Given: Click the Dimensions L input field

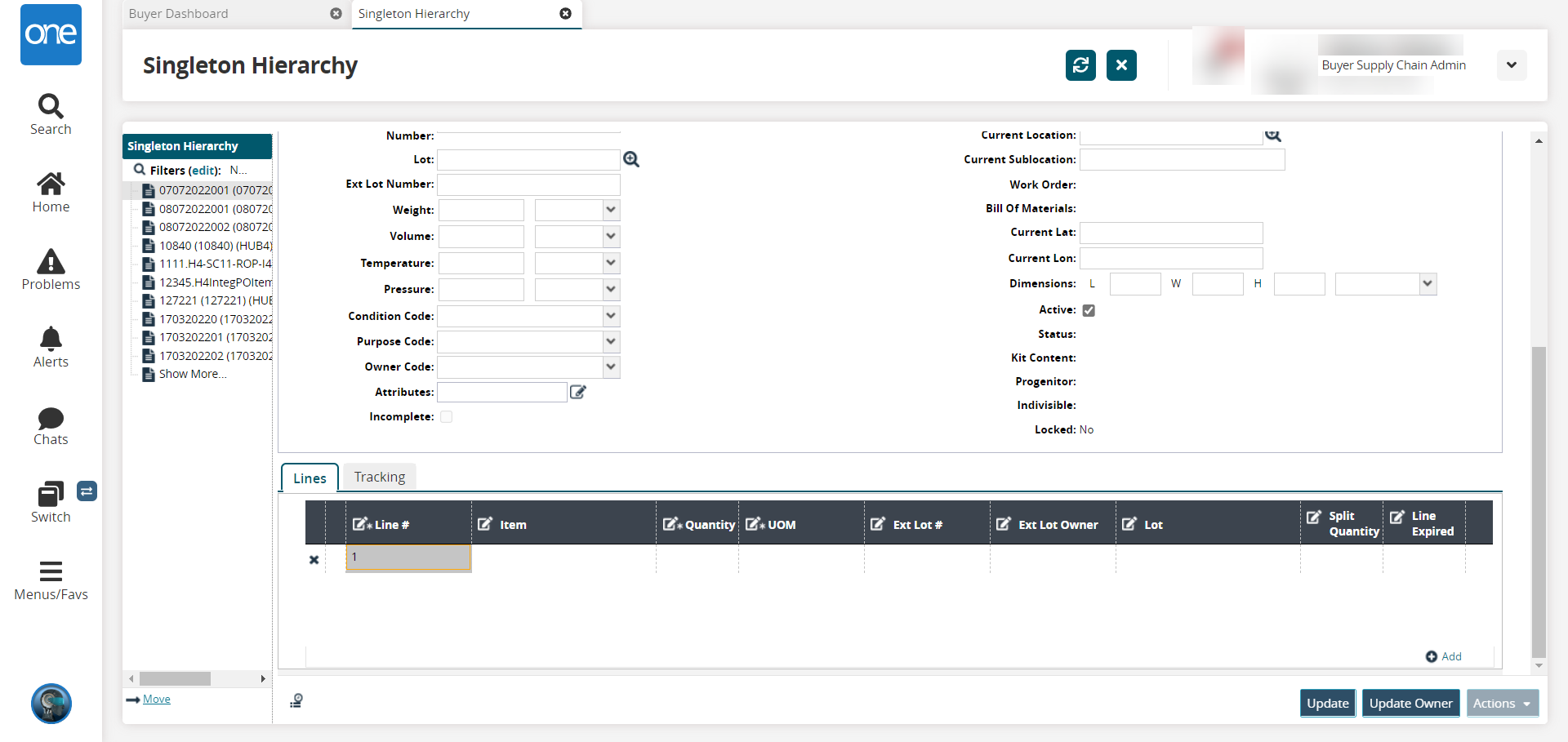Looking at the screenshot, I should pyautogui.click(x=1135, y=284).
